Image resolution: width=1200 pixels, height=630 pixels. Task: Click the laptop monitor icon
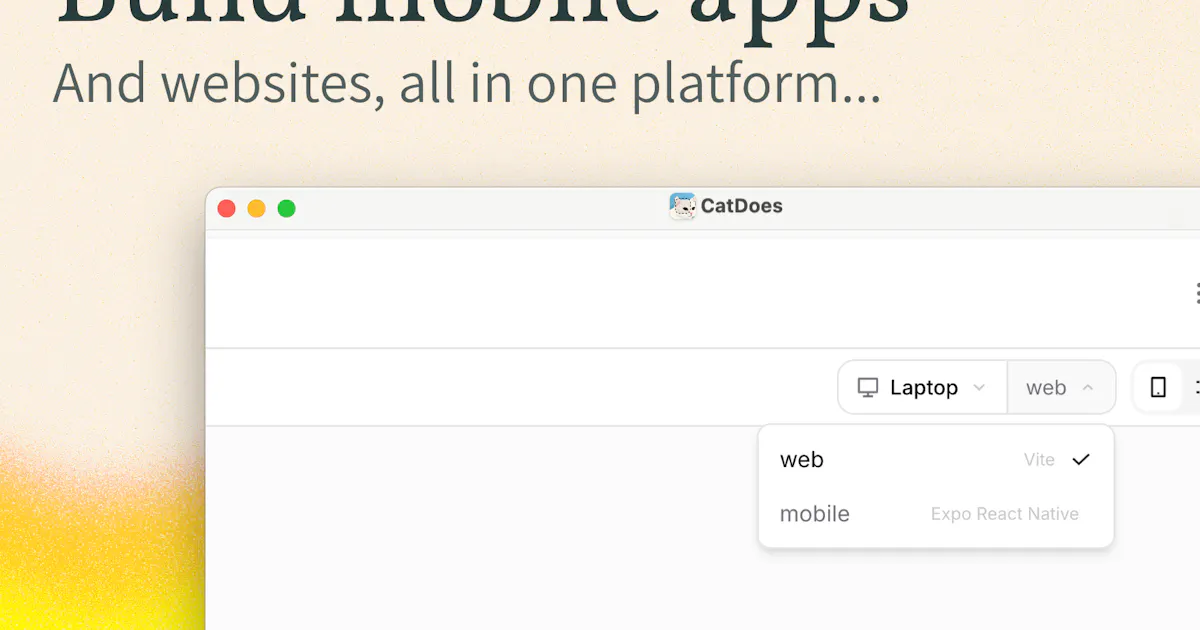pyautogui.click(x=868, y=387)
